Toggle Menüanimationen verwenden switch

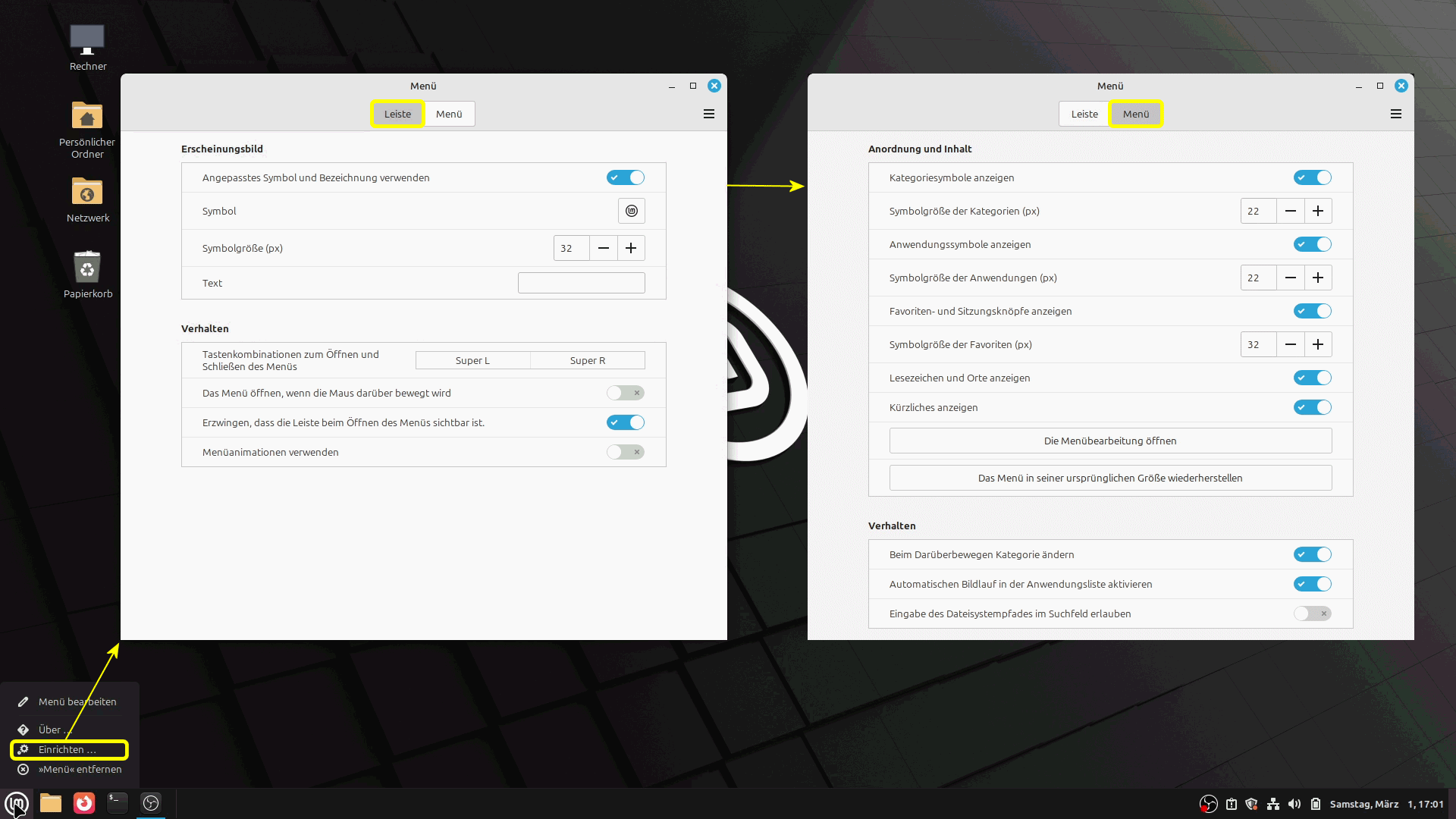click(x=626, y=452)
